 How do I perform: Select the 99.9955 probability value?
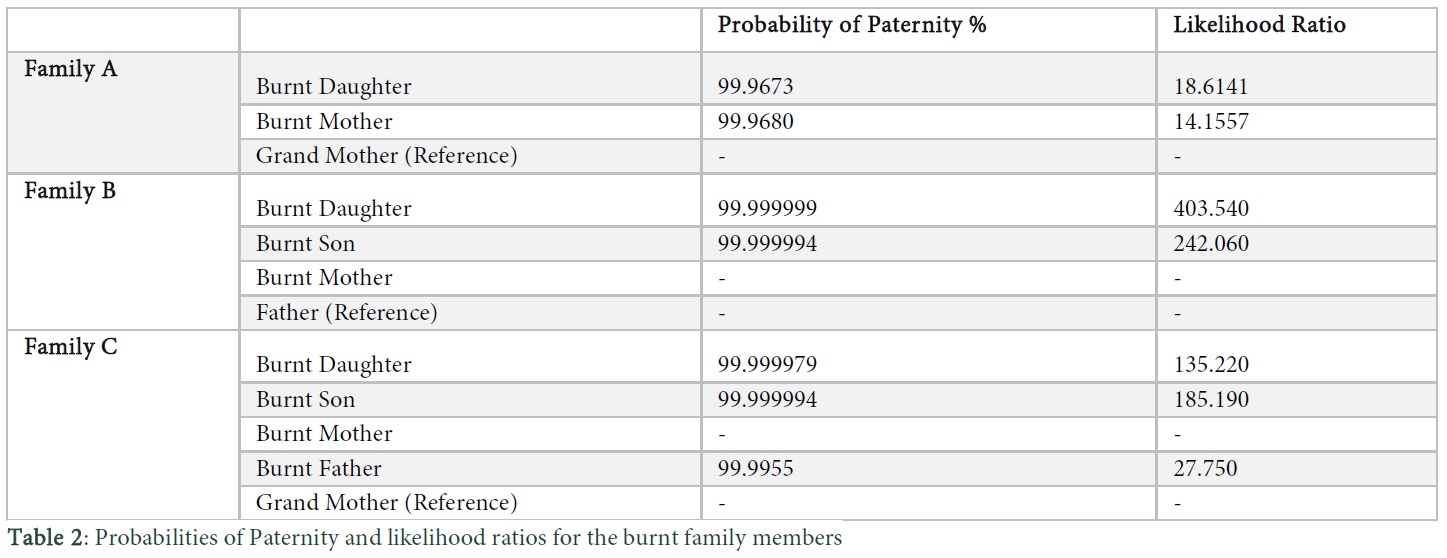click(x=756, y=469)
